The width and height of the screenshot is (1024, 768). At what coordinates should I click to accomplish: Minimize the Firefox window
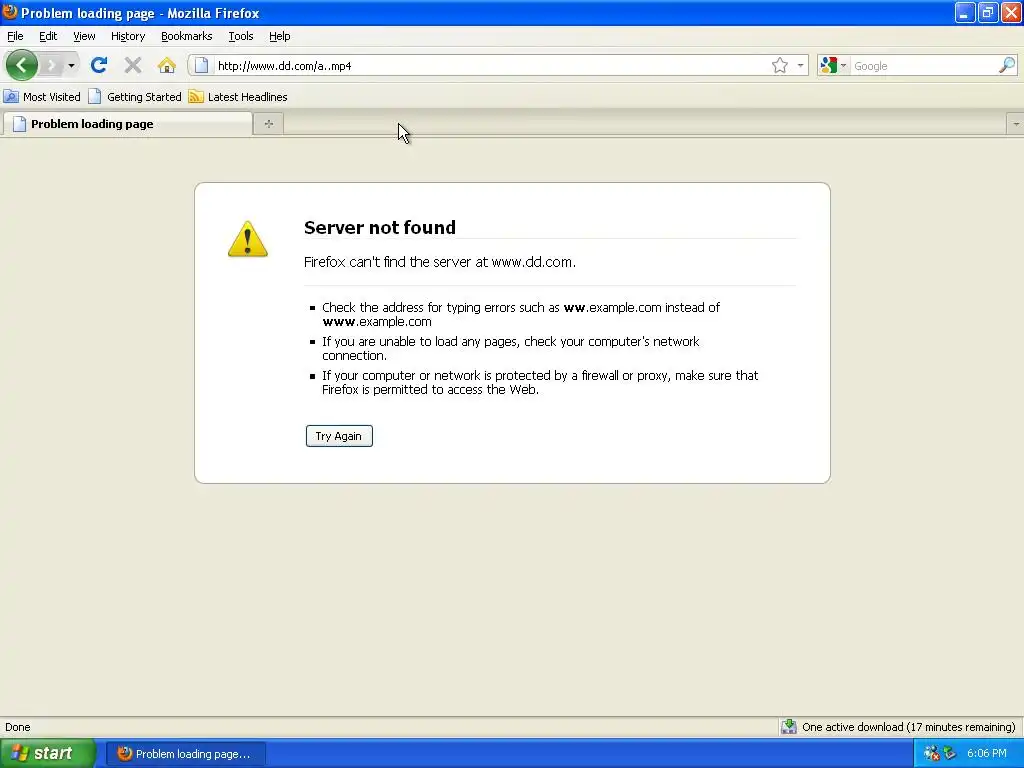pos(965,12)
